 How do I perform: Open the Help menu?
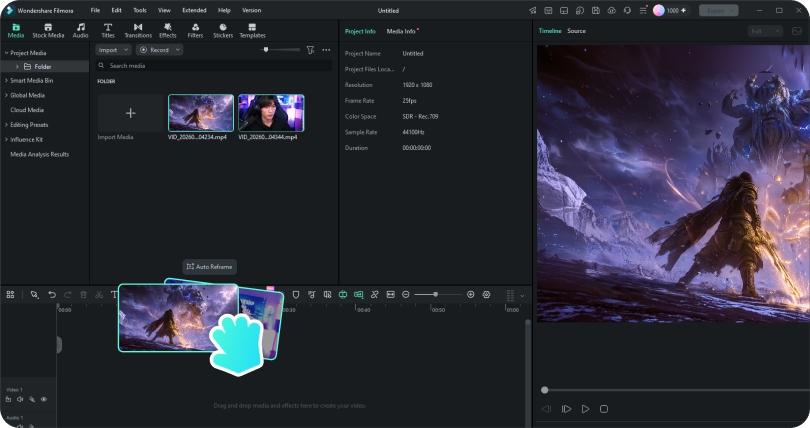(224, 10)
